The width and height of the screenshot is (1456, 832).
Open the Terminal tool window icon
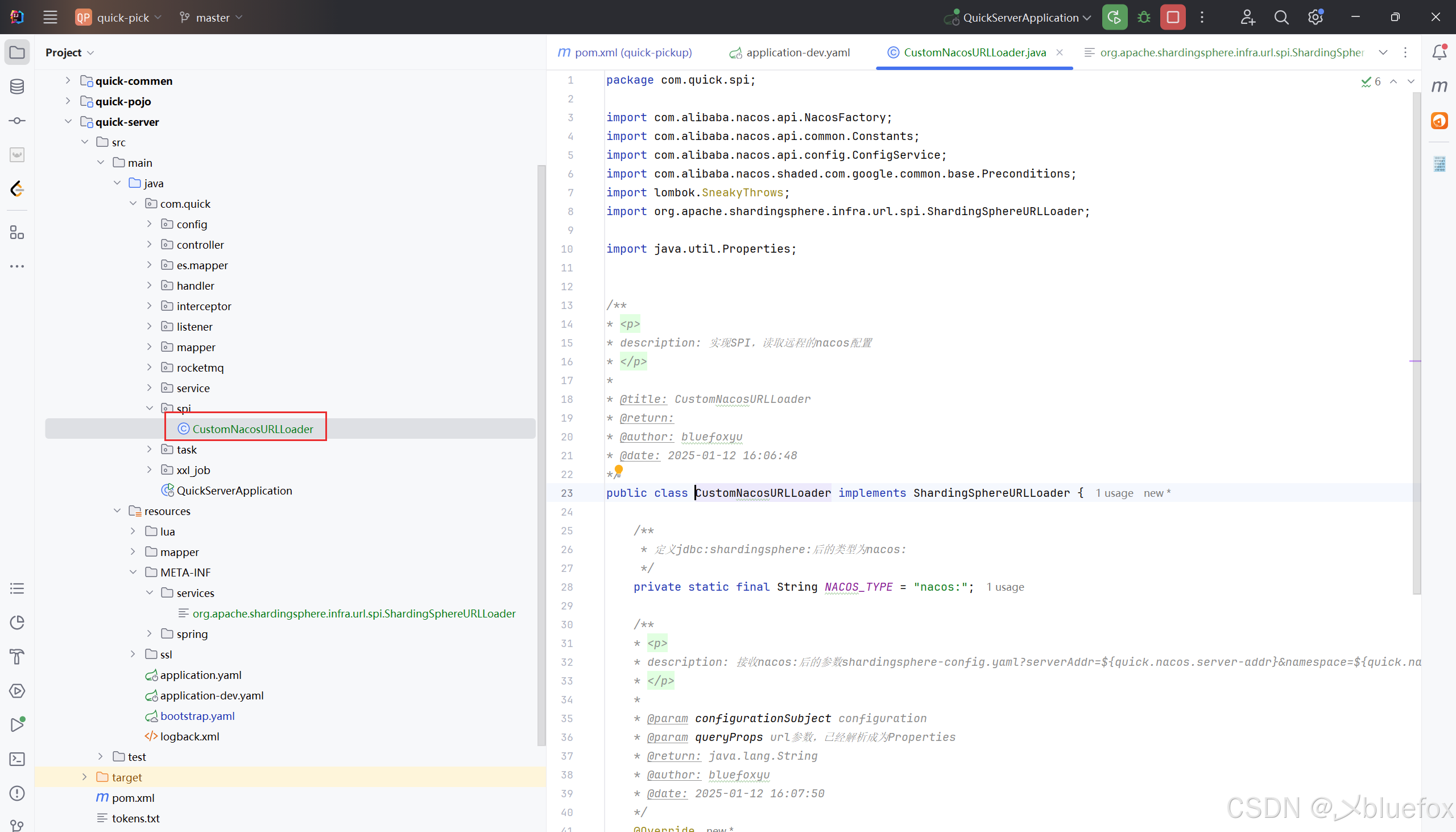click(x=17, y=759)
